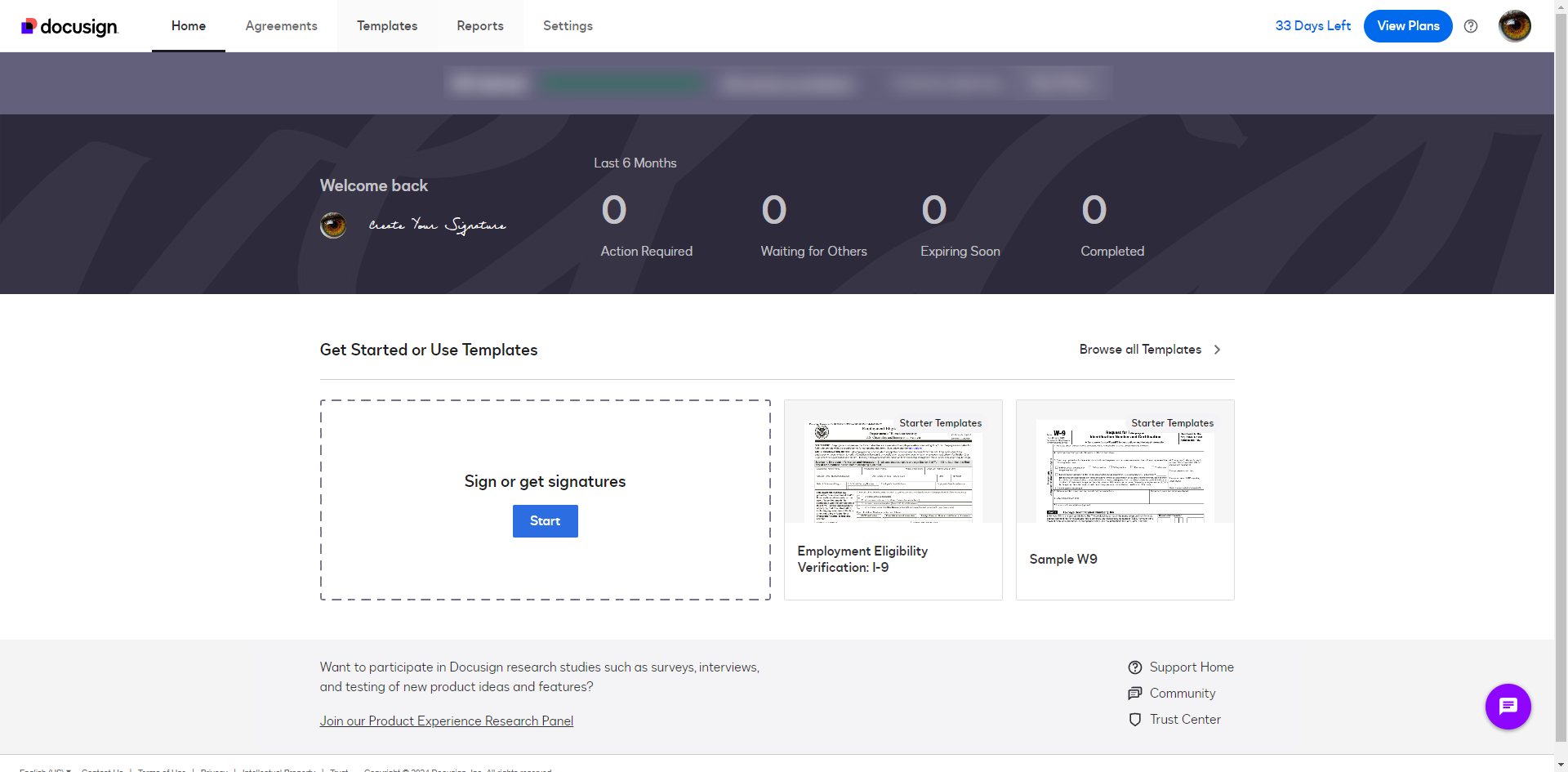
Task: Open the English (US) language dropdown
Action: [44, 769]
